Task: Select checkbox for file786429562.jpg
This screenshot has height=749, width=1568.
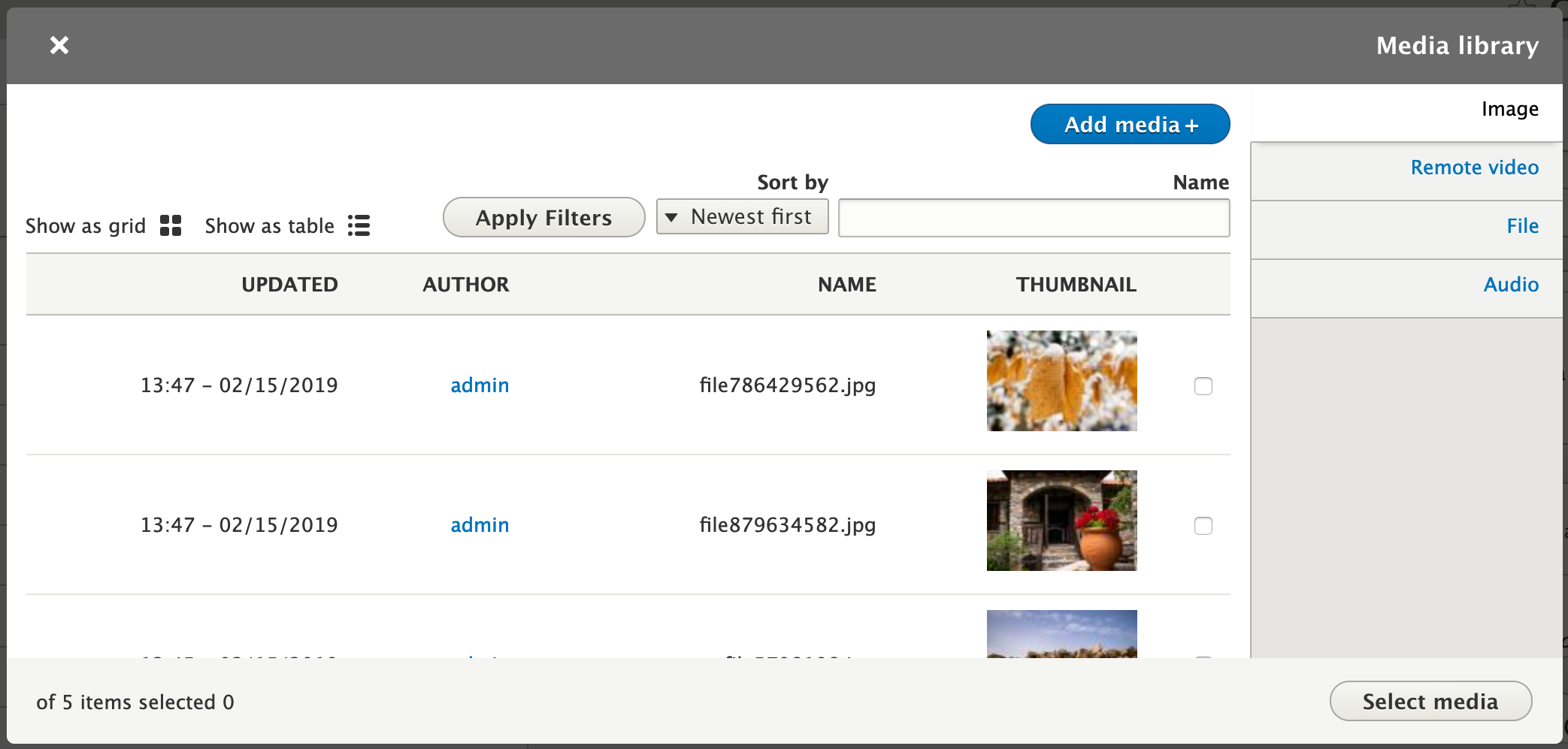Action: pyautogui.click(x=1203, y=386)
